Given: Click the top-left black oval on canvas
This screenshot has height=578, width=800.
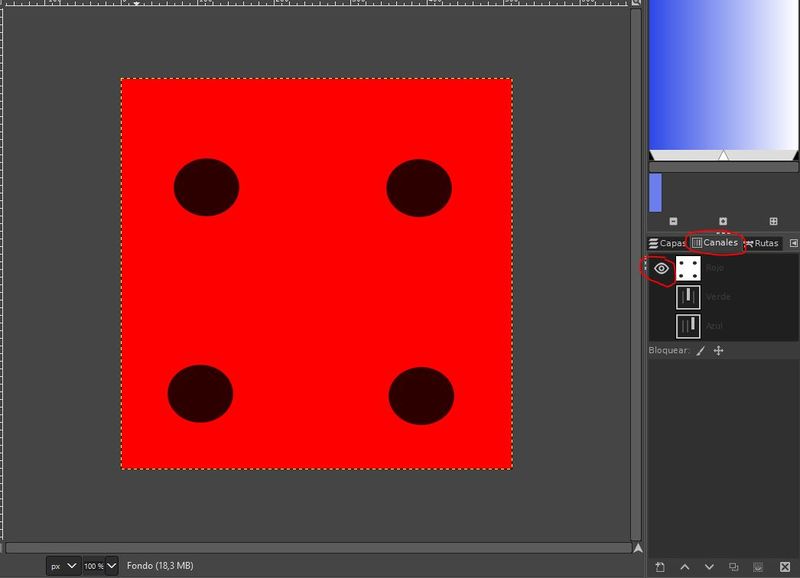Looking at the screenshot, I should coord(206,187).
